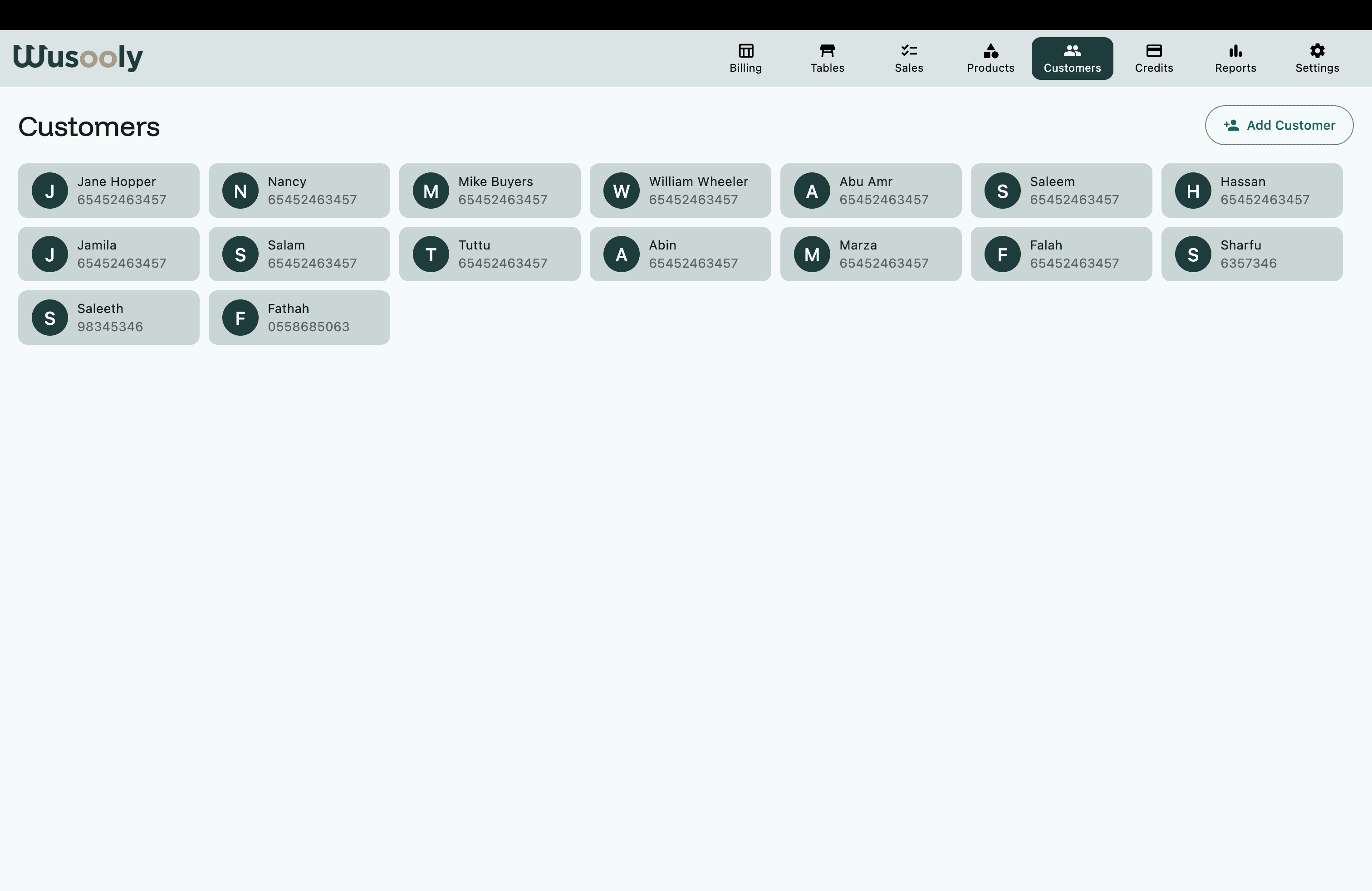View Reports via the bar chart icon
The height and width of the screenshot is (891, 1372).
pyautogui.click(x=1235, y=51)
